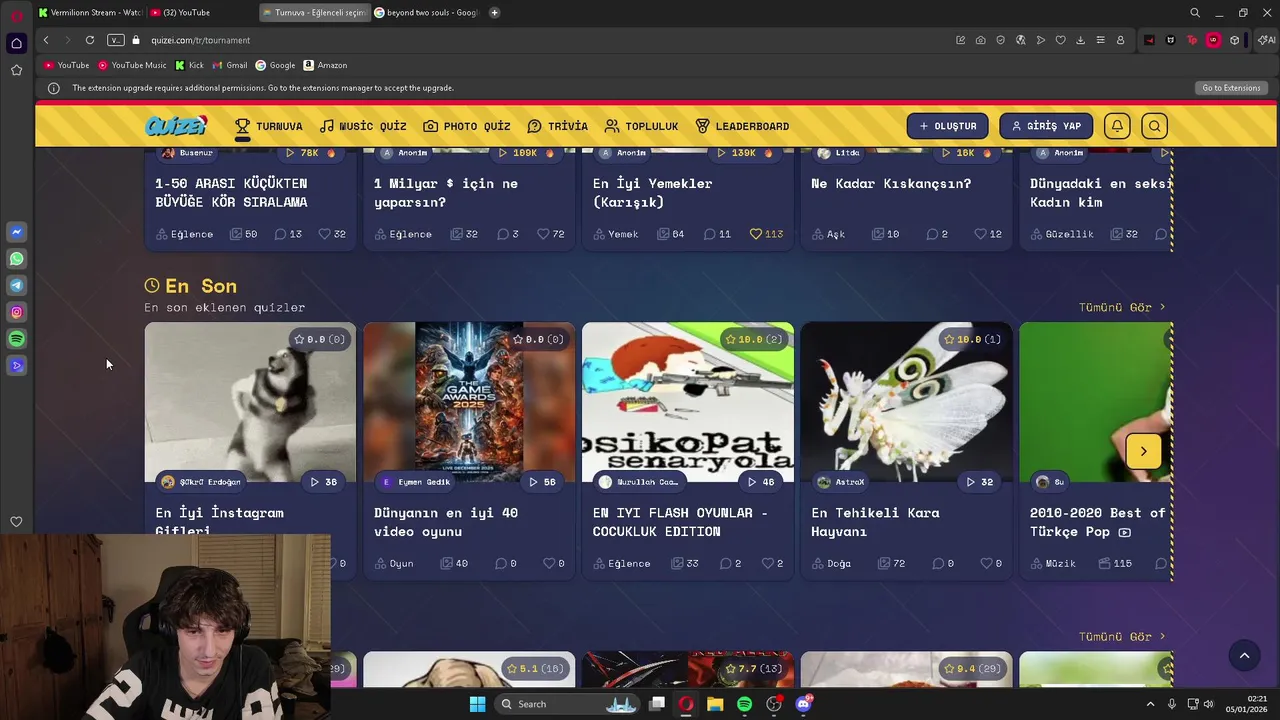This screenshot has height=720, width=1280.
Task: Open the snapshot camera tool
Action: coord(980,40)
